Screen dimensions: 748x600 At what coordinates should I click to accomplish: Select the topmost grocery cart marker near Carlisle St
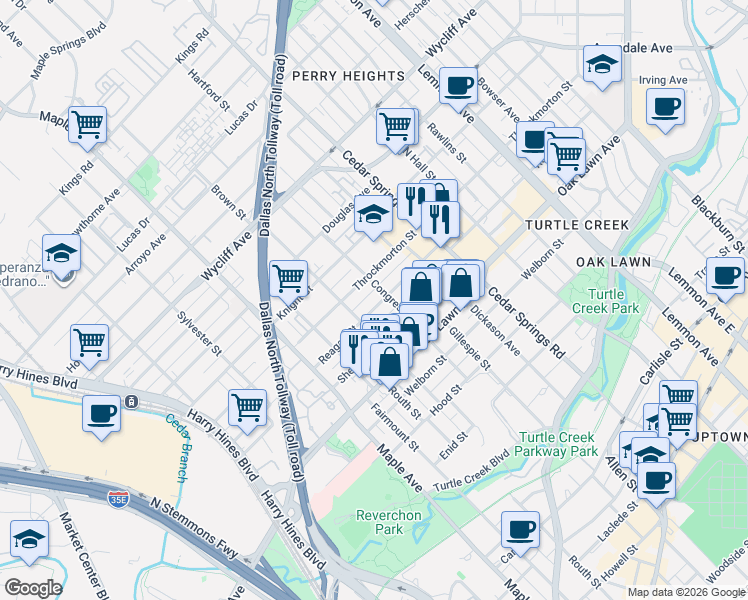point(679,394)
